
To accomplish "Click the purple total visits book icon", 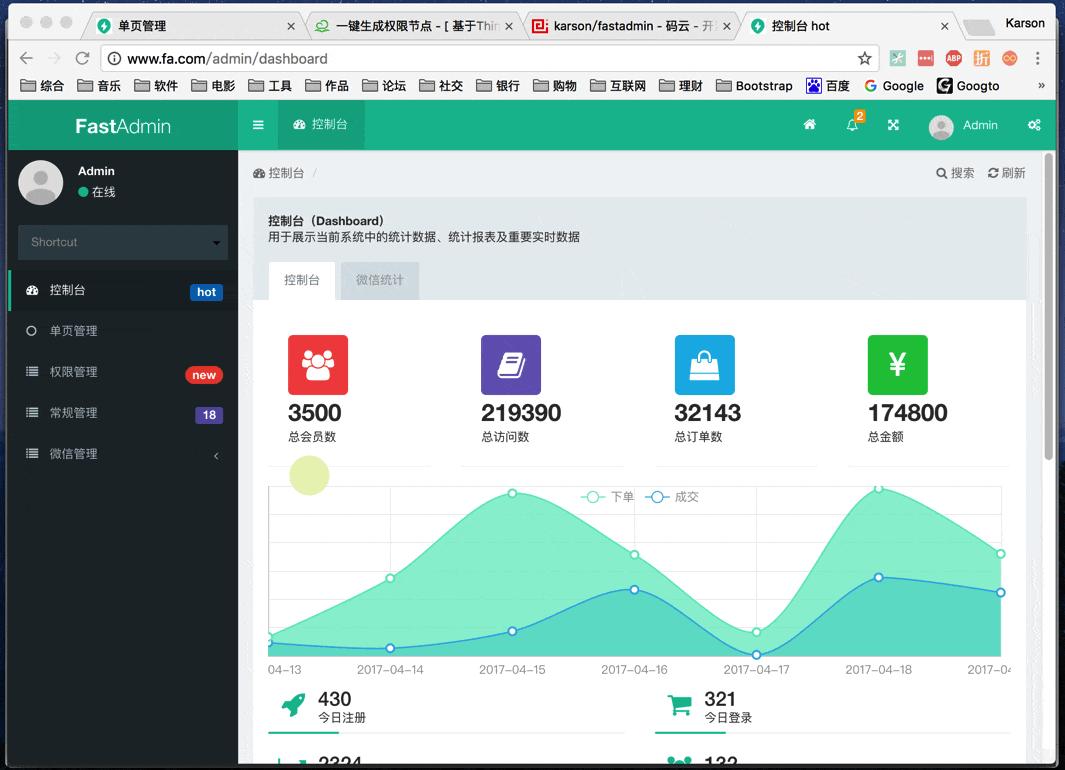I will coord(511,365).
